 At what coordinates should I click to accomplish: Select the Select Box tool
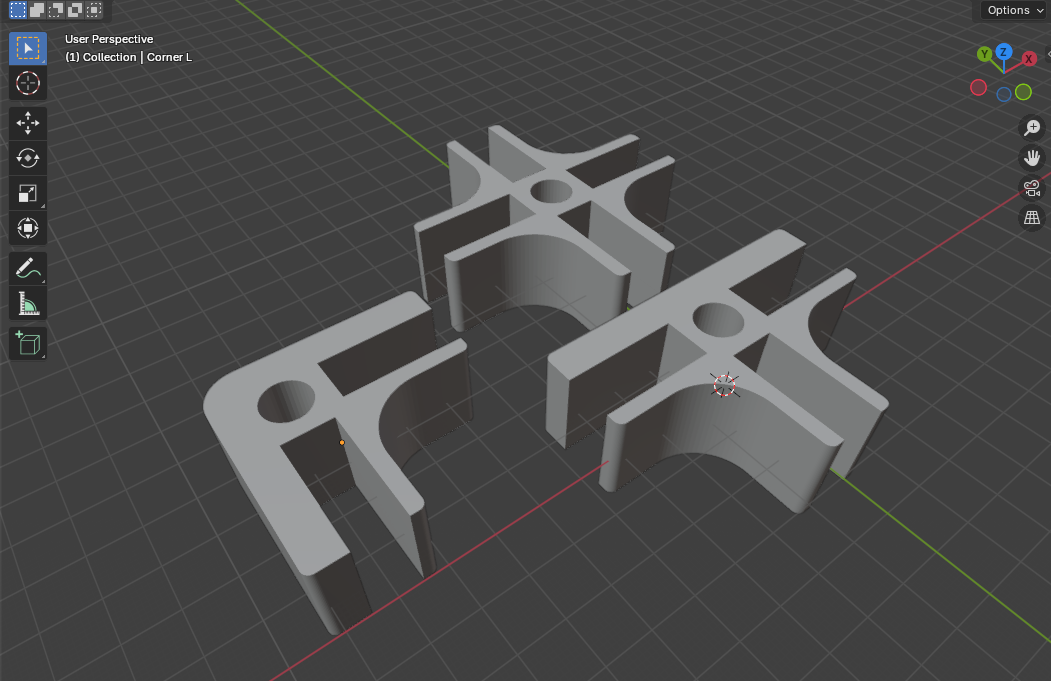tap(27, 48)
